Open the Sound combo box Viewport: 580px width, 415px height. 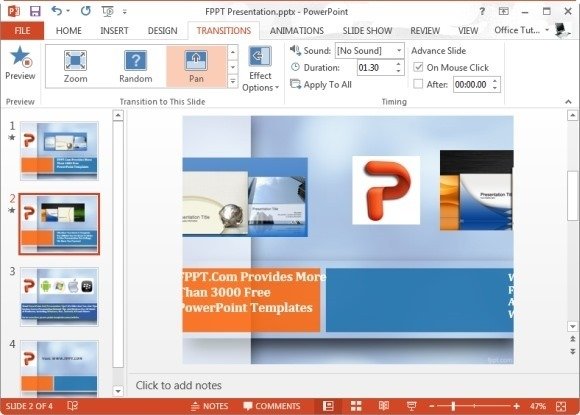(x=369, y=51)
